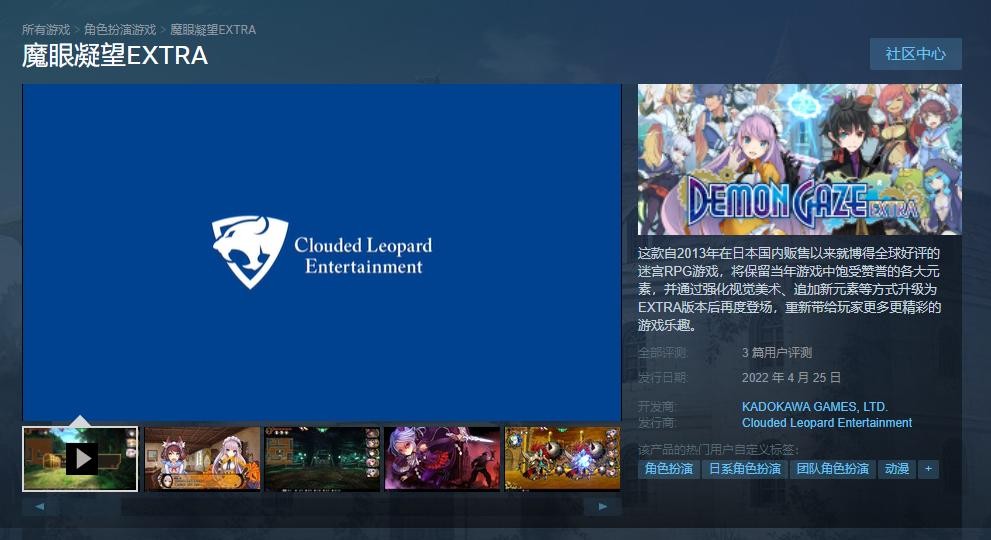Select the 角色扮演 tag
The height and width of the screenshot is (540, 991).
click(x=669, y=469)
